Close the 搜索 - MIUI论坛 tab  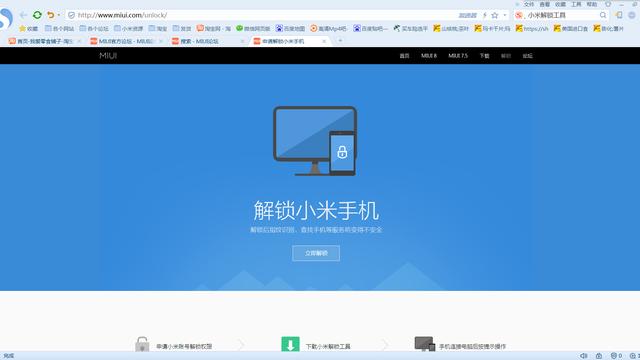click(x=242, y=41)
